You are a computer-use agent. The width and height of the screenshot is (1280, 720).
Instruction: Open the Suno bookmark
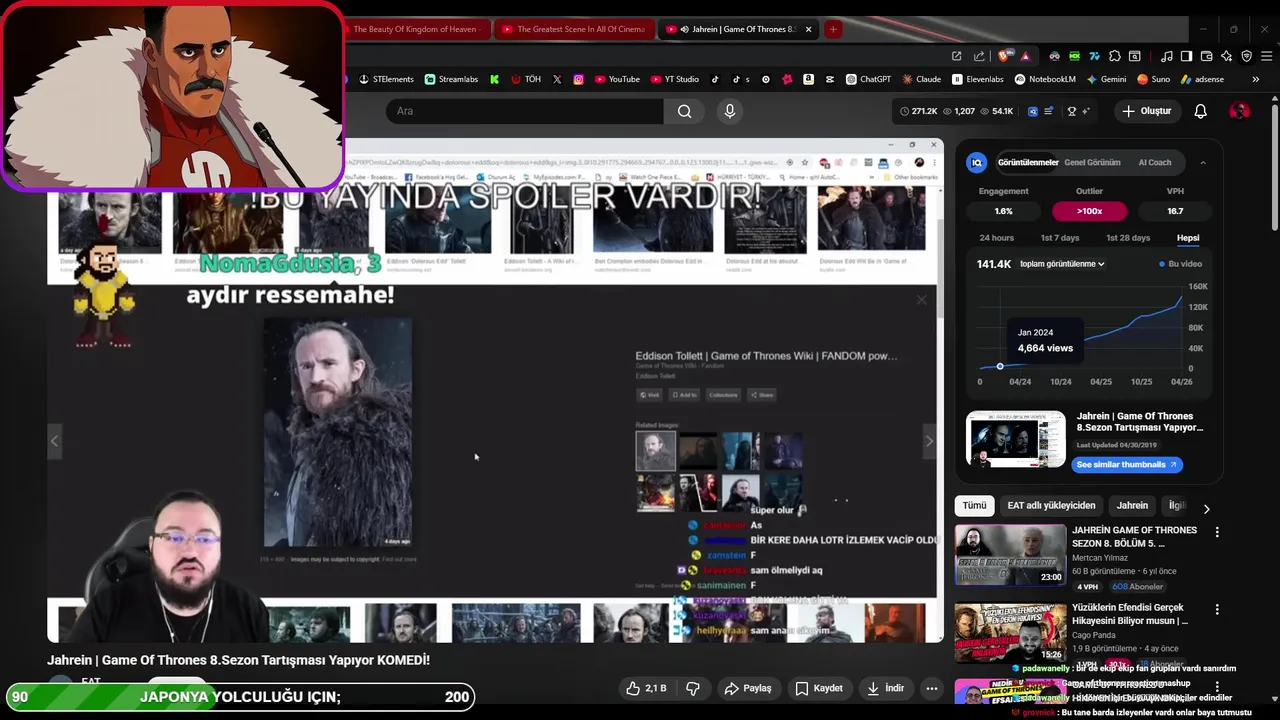pos(1154,79)
